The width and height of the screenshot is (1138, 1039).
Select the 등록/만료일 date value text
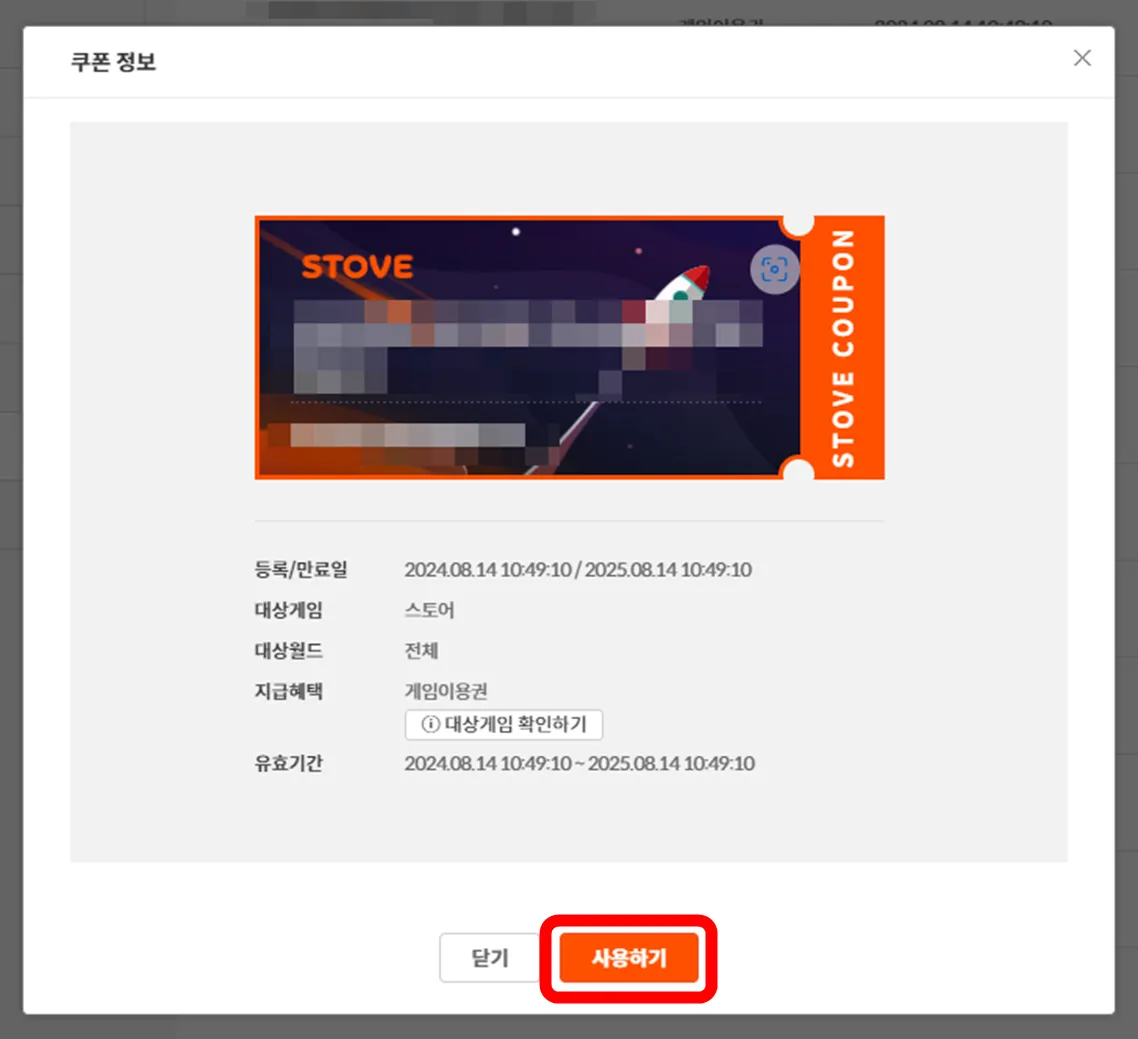point(578,570)
